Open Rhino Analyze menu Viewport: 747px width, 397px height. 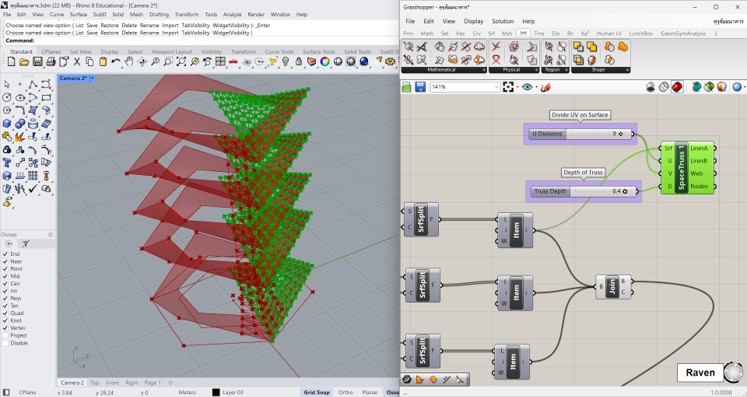click(x=232, y=14)
